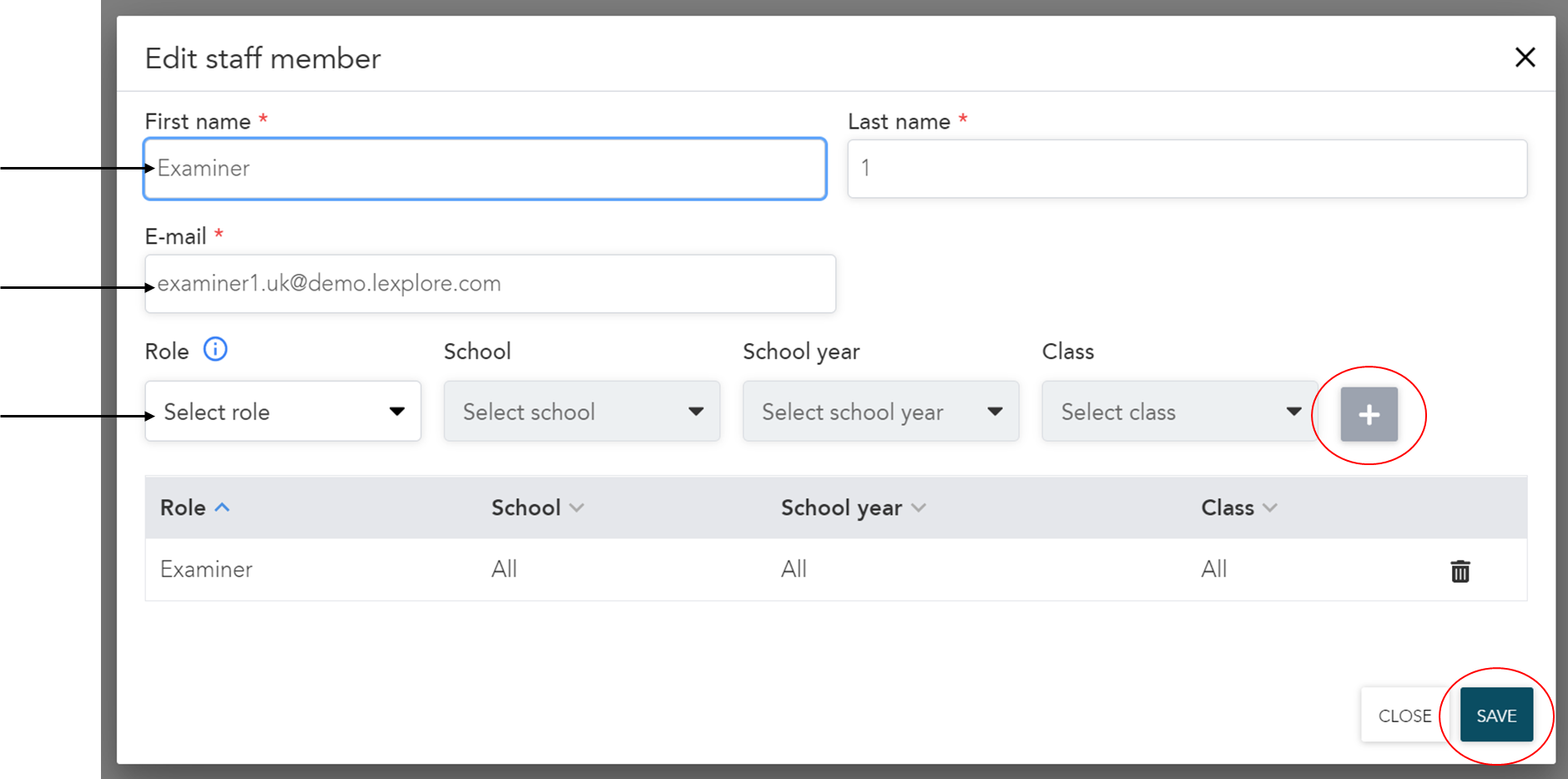Screen dimensions: 1568x779
Task: Select the E-mail input field
Action: 490,284
